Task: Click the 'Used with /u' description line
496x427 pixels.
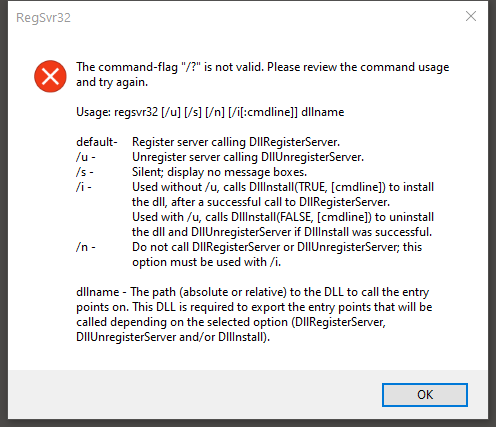Action: pos(283,217)
